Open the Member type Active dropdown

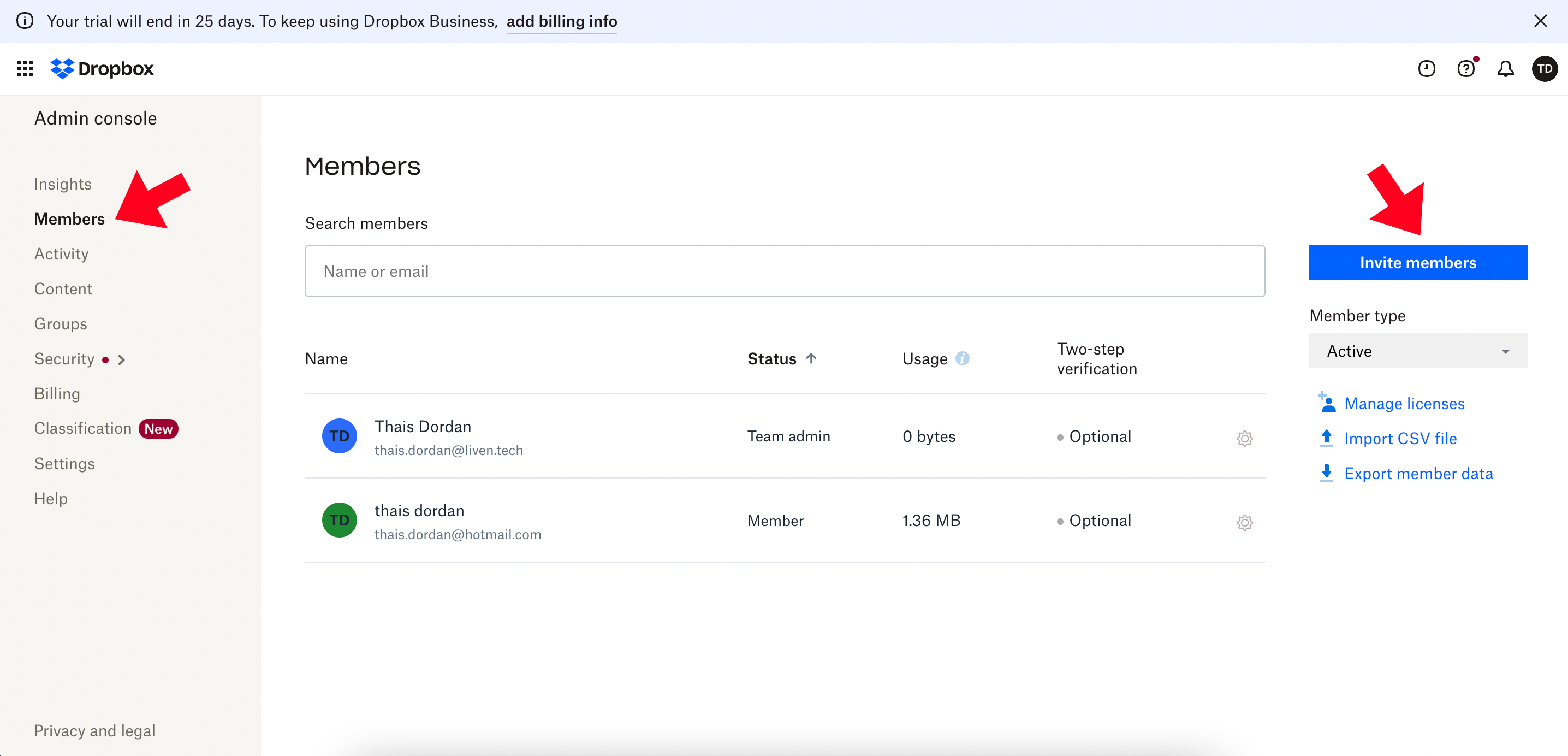[1418, 351]
